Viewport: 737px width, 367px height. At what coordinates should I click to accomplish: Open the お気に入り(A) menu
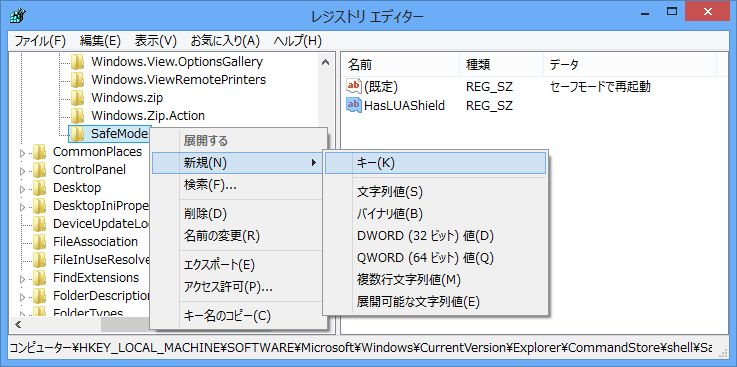click(225, 41)
